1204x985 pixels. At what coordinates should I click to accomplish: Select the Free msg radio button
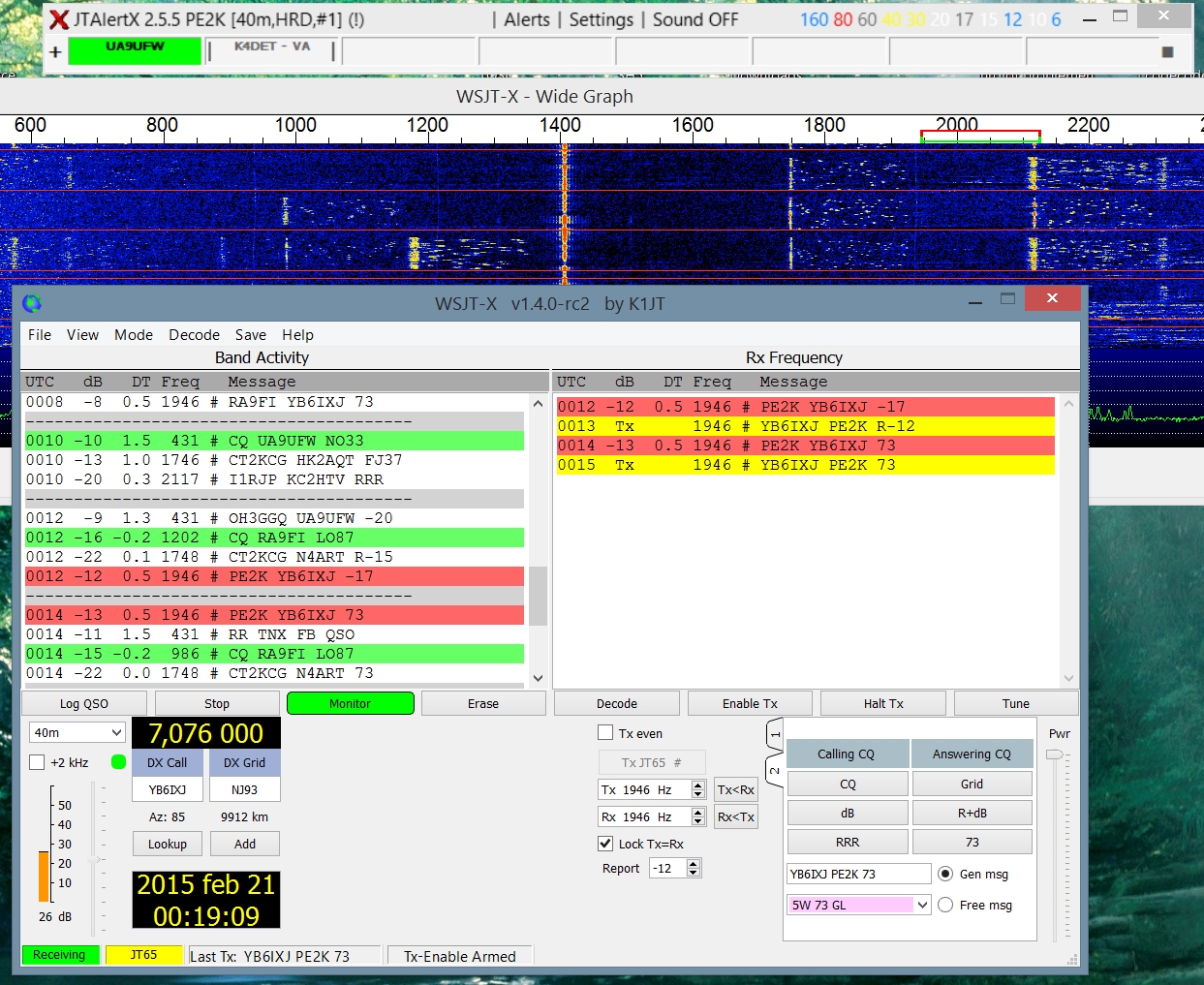point(945,905)
